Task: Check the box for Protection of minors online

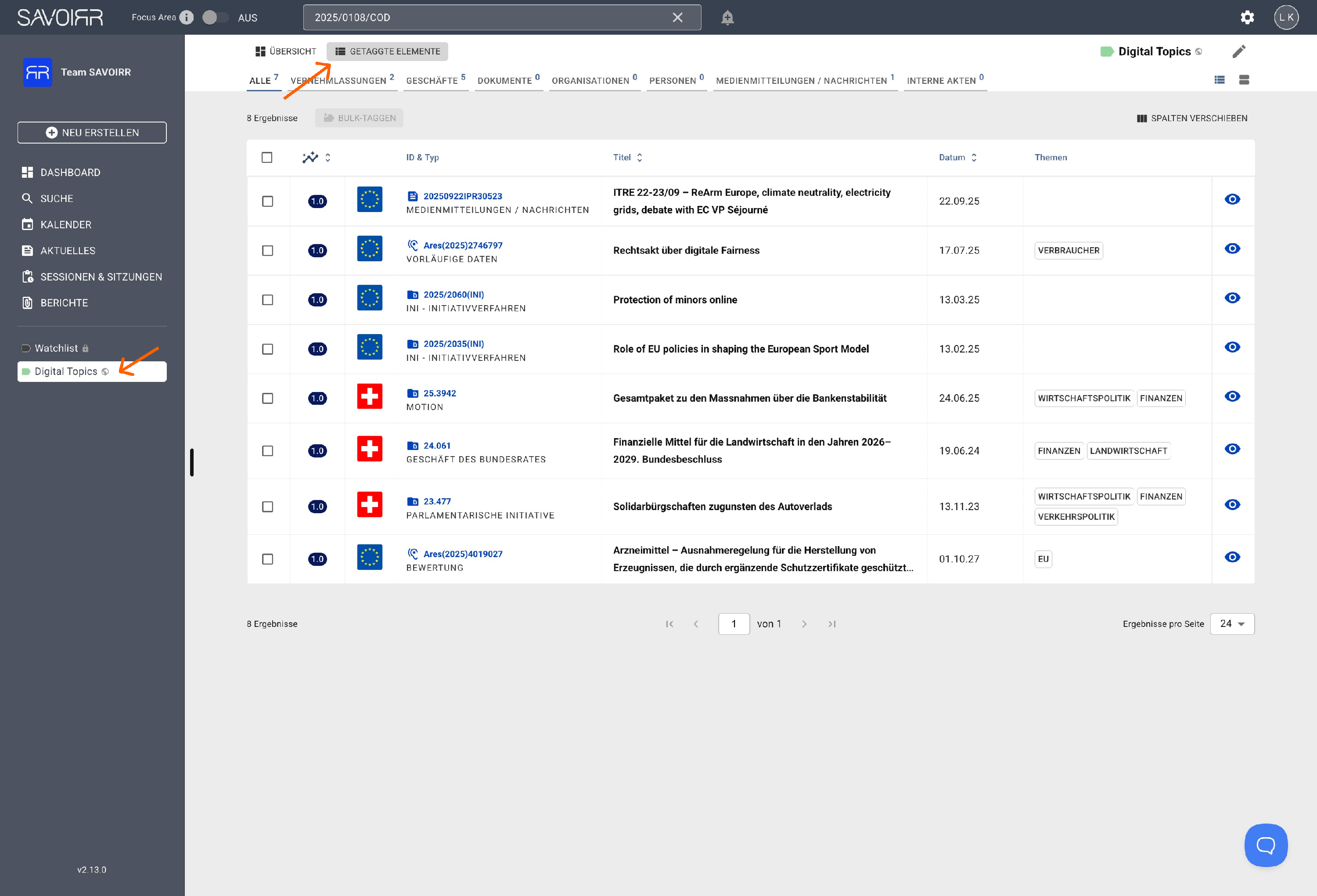Action: click(x=267, y=300)
